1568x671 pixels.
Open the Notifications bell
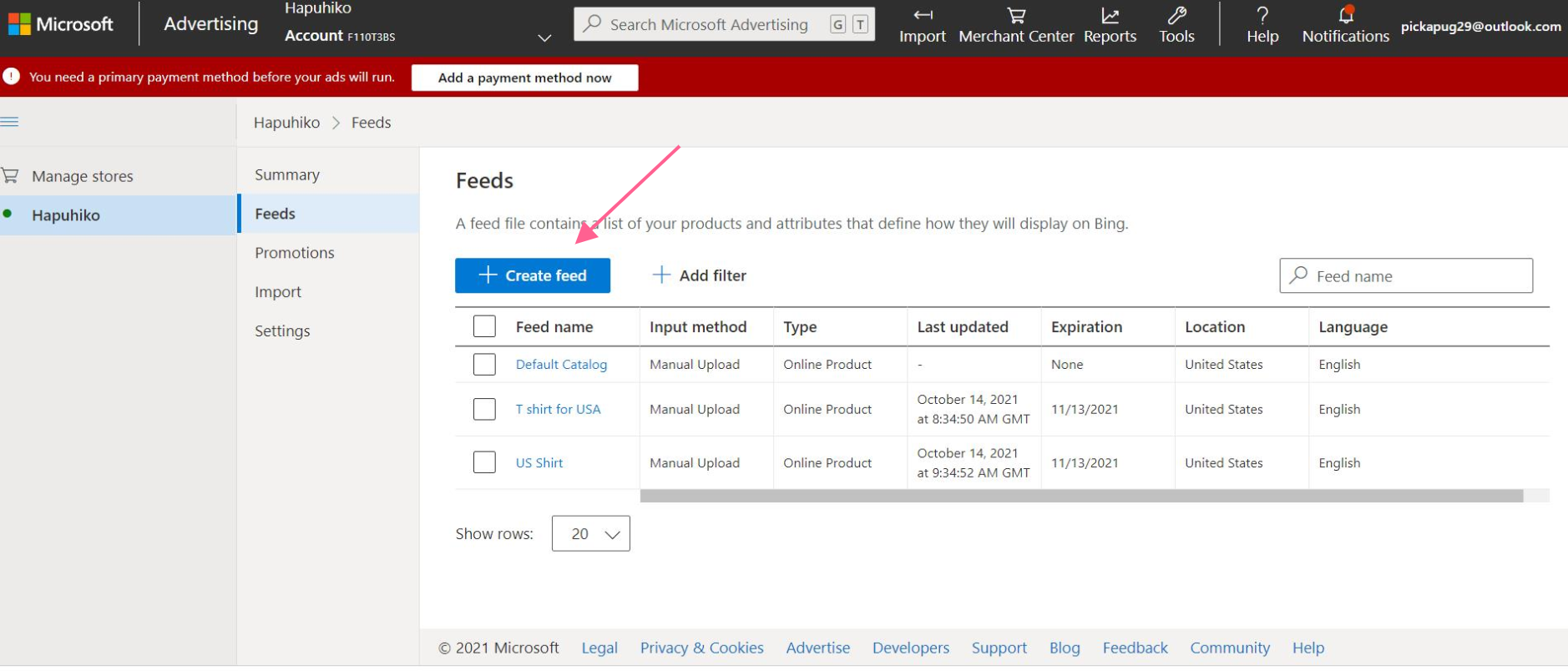[1346, 15]
